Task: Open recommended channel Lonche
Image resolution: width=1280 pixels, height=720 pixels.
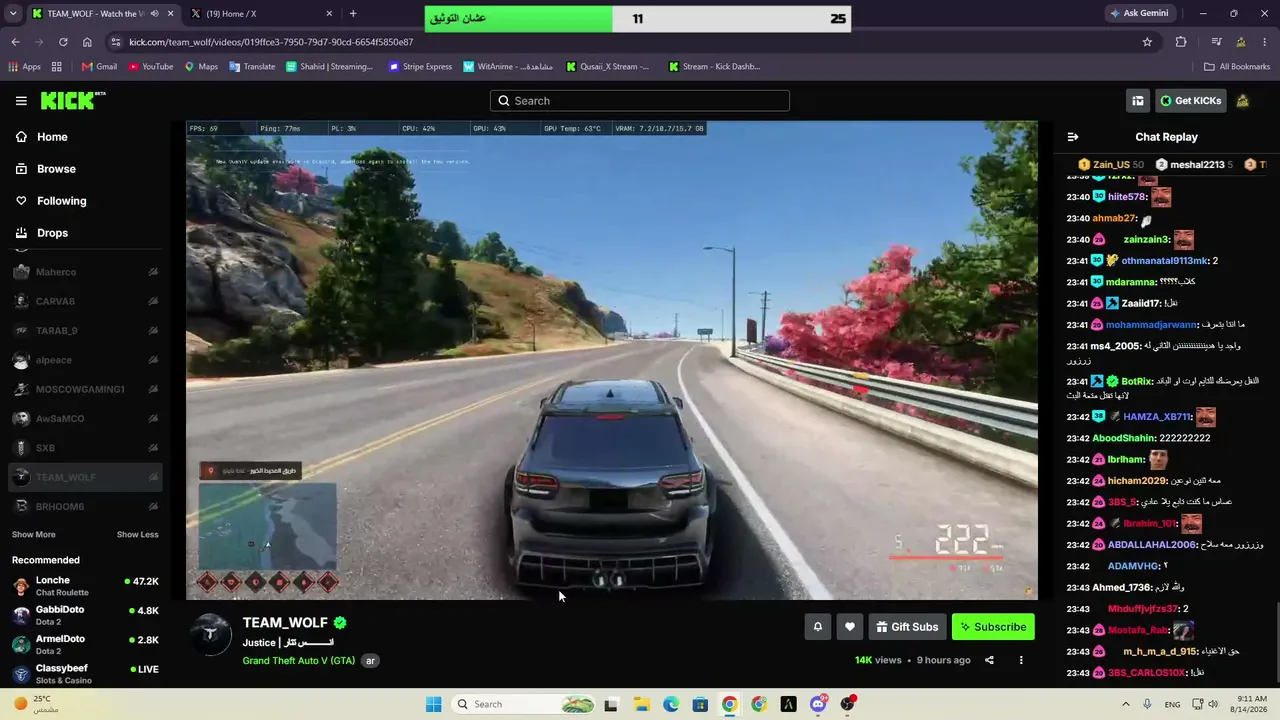Action: pos(86,586)
